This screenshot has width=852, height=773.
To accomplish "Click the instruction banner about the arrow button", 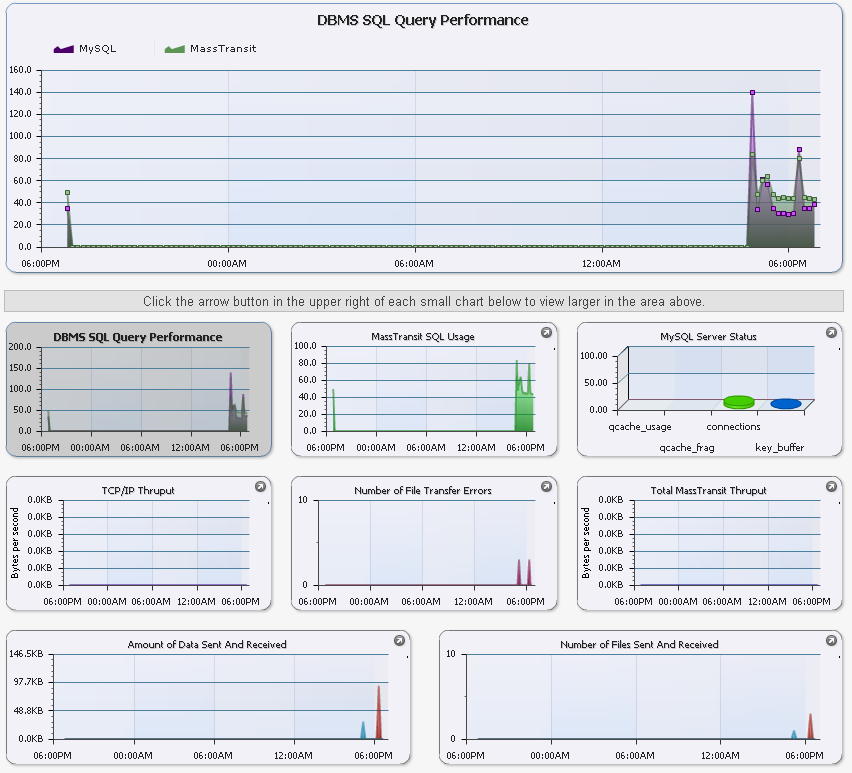I will click(x=424, y=301).
